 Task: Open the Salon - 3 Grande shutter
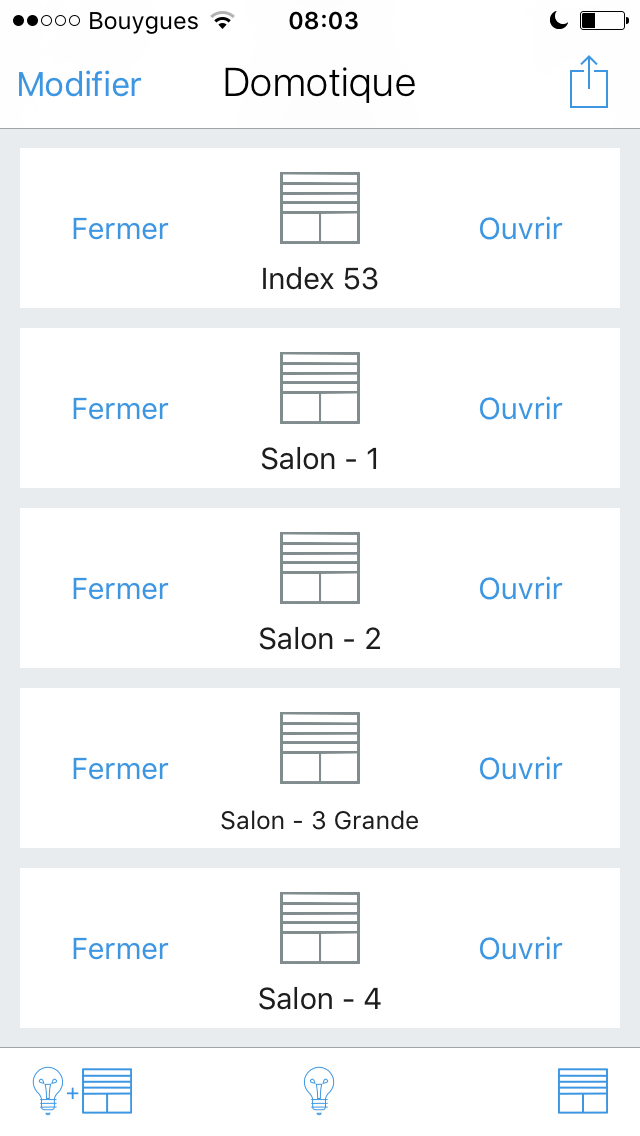tap(520, 769)
